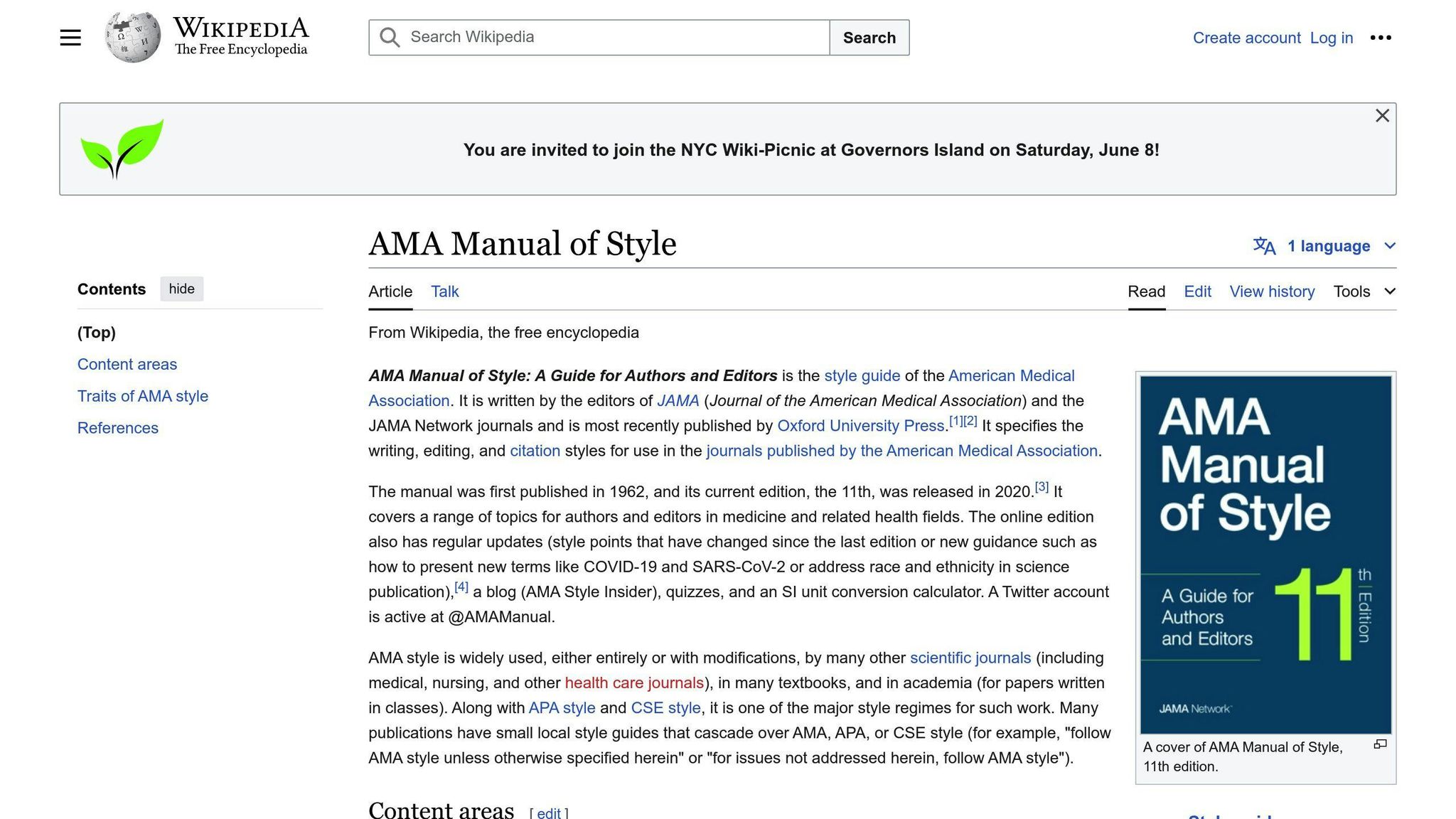This screenshot has height=819, width=1456.
Task: Expand the Tools dropdown
Action: point(1351,291)
